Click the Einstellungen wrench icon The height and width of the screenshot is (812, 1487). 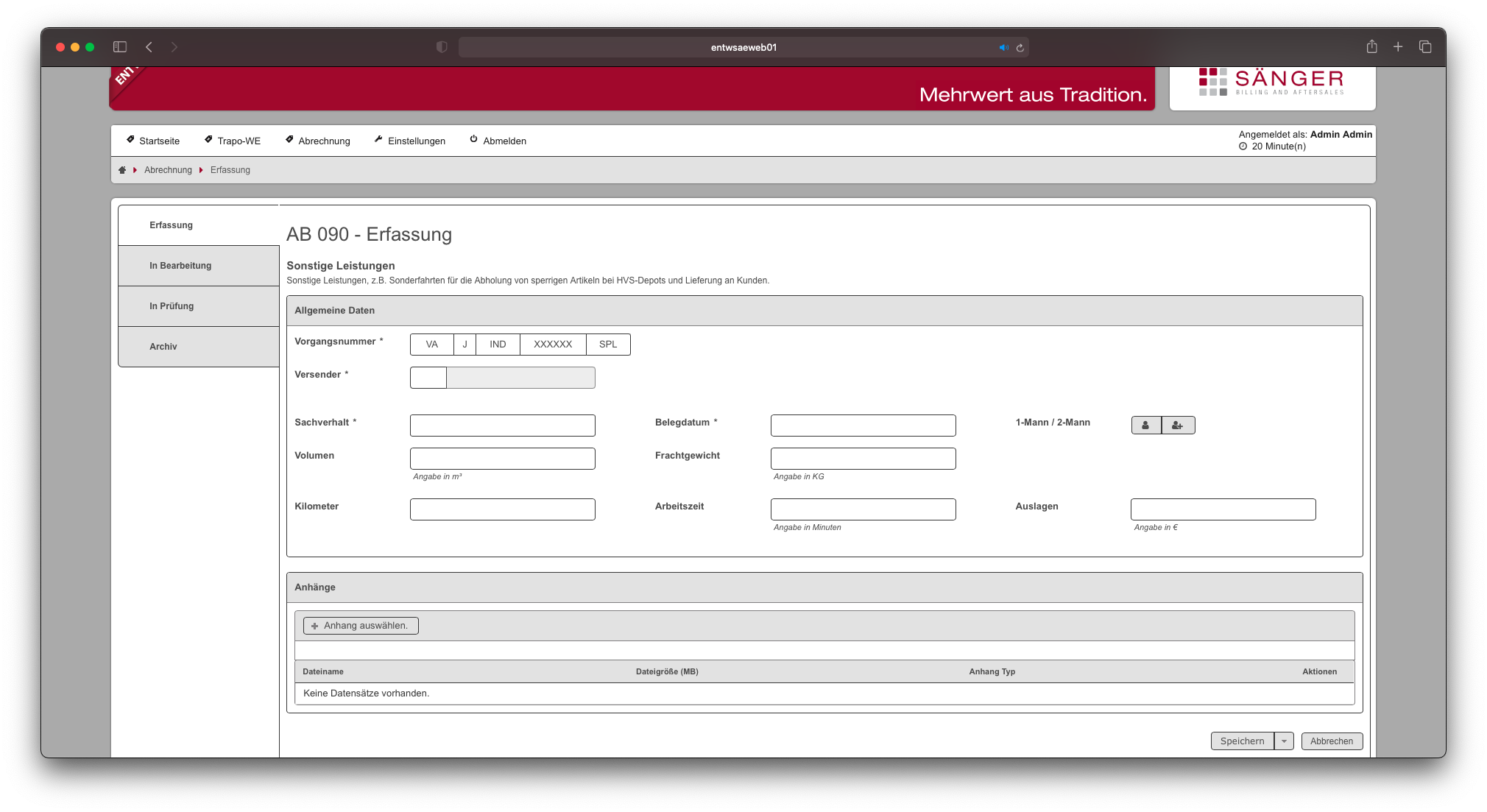(x=378, y=139)
